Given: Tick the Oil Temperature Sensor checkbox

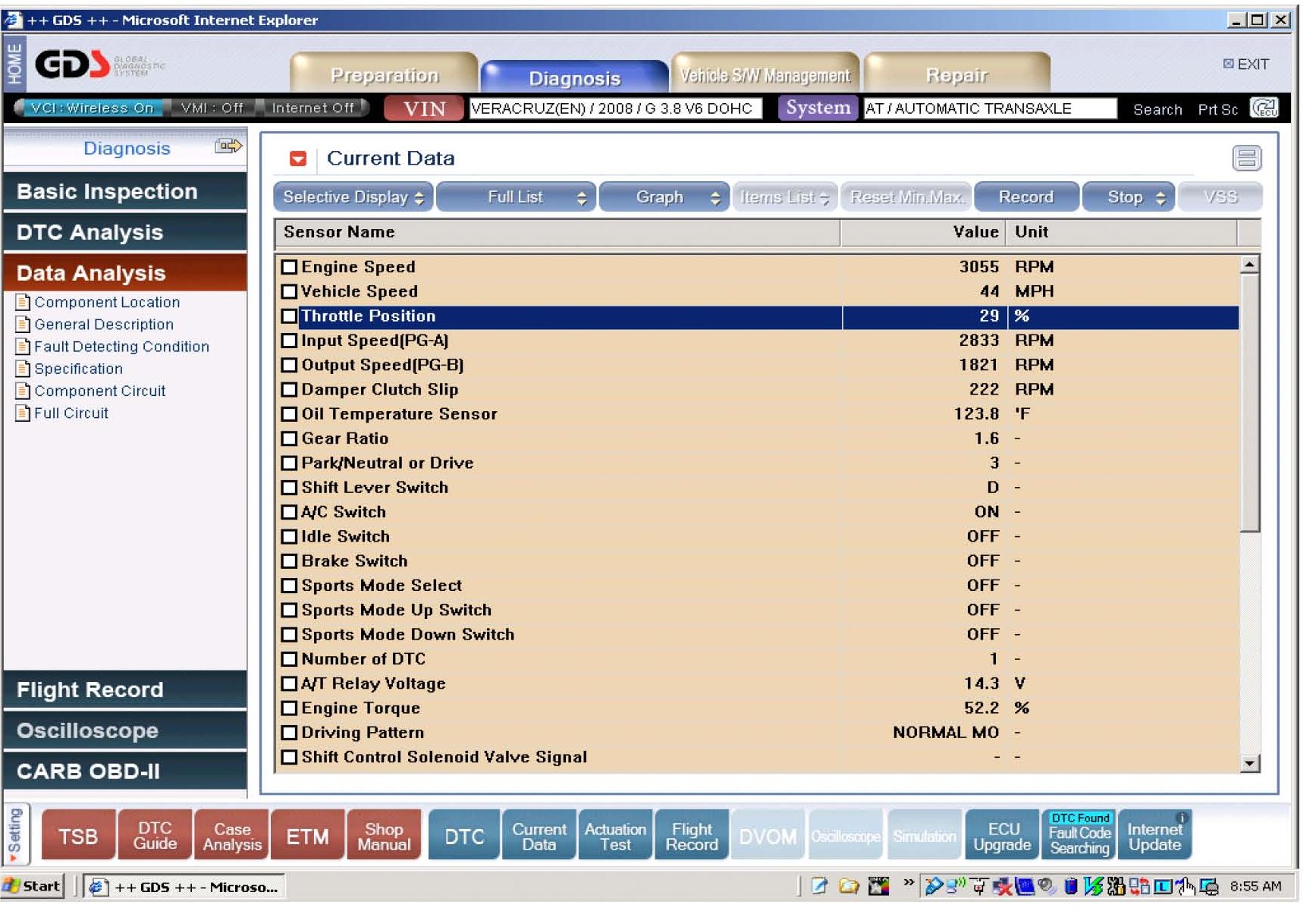Looking at the screenshot, I should tap(289, 414).
